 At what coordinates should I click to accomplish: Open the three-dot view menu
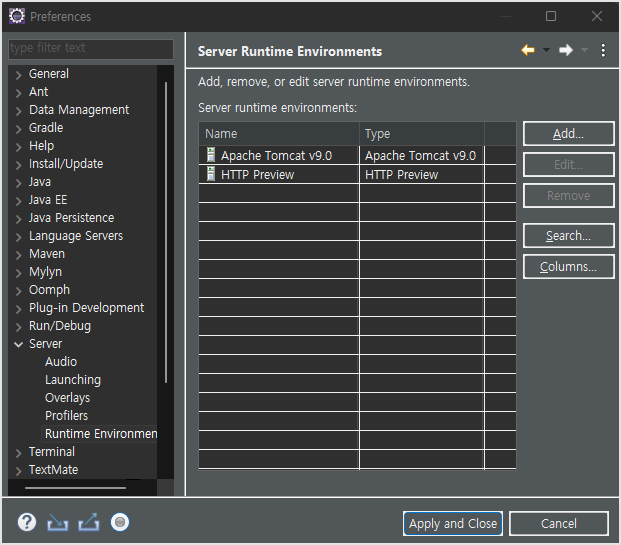point(603,50)
